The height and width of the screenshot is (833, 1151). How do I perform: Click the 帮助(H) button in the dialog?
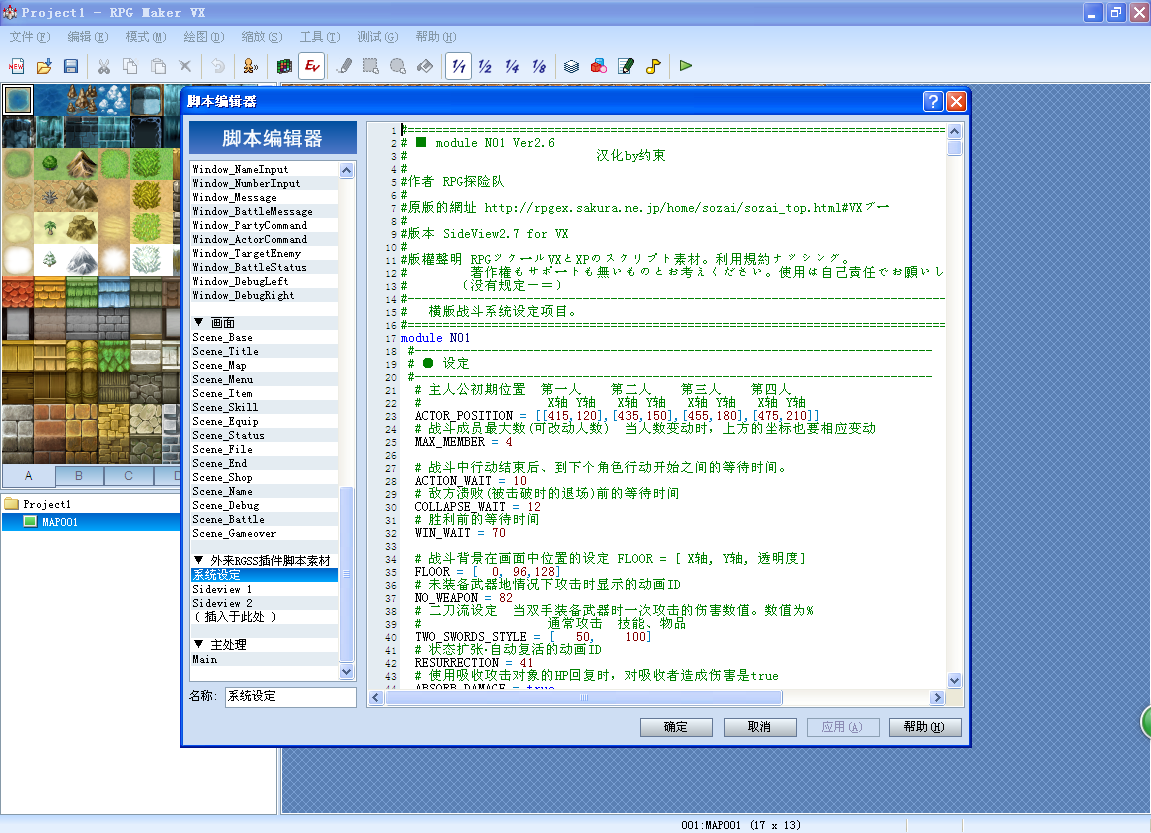(924, 727)
